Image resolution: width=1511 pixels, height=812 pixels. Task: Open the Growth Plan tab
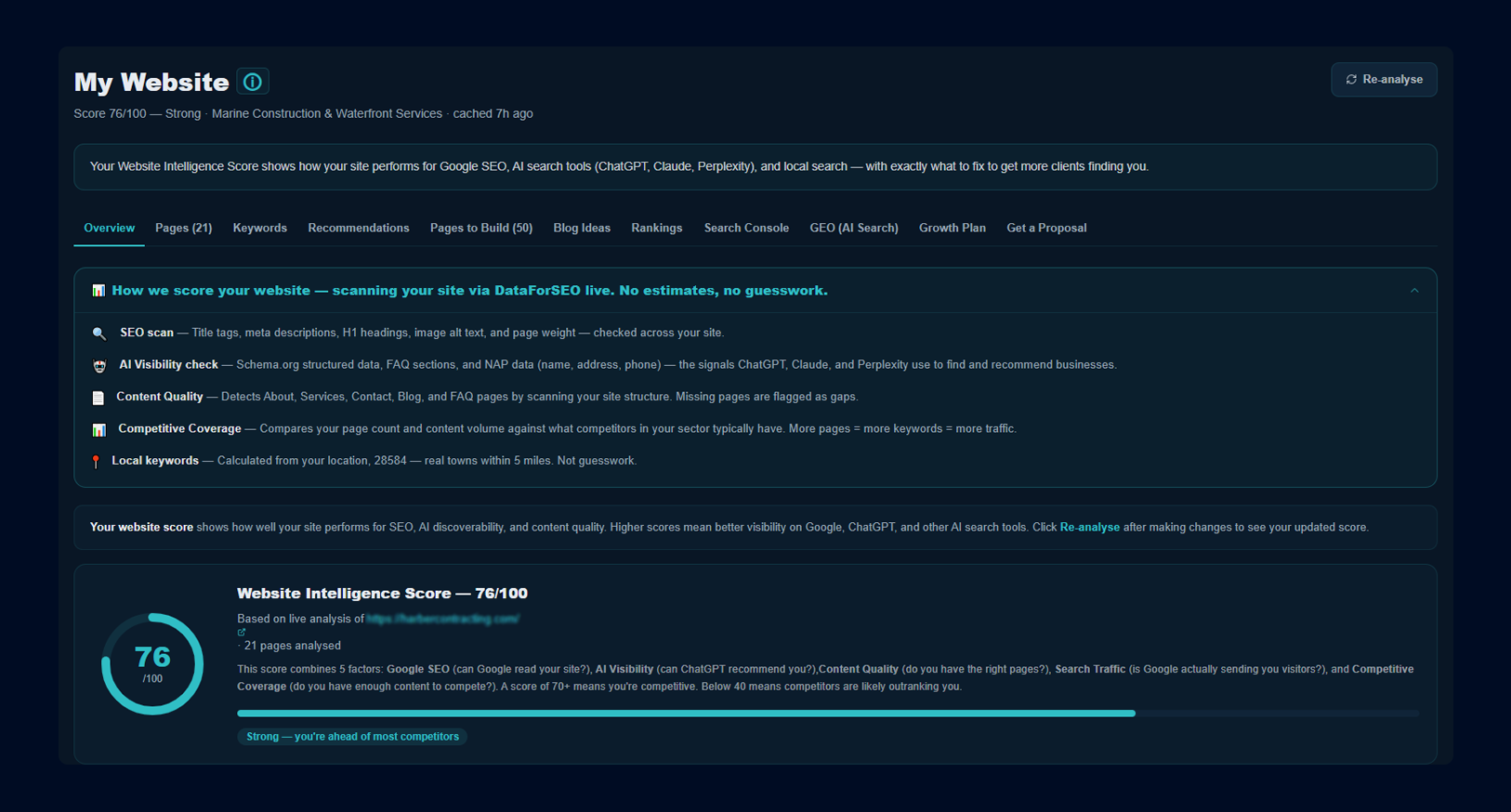[952, 229]
